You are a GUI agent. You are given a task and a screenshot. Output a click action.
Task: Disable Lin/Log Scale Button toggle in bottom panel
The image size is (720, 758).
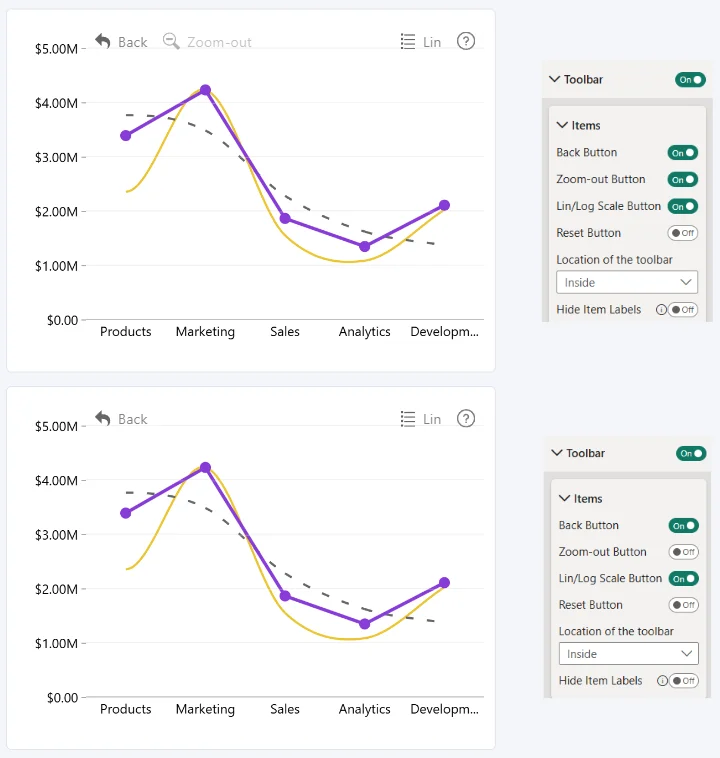(x=683, y=579)
